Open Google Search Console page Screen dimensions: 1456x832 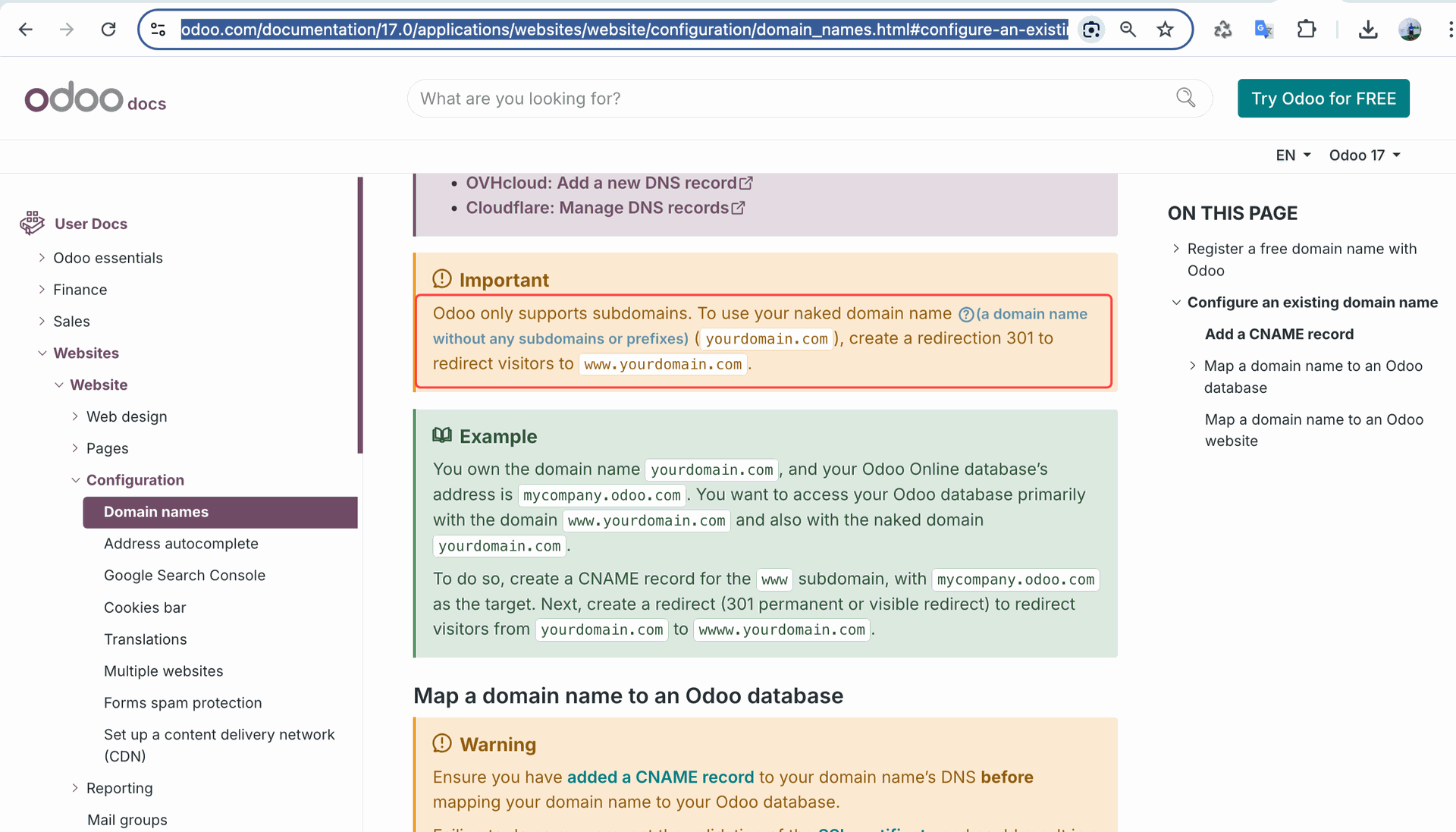click(x=184, y=576)
